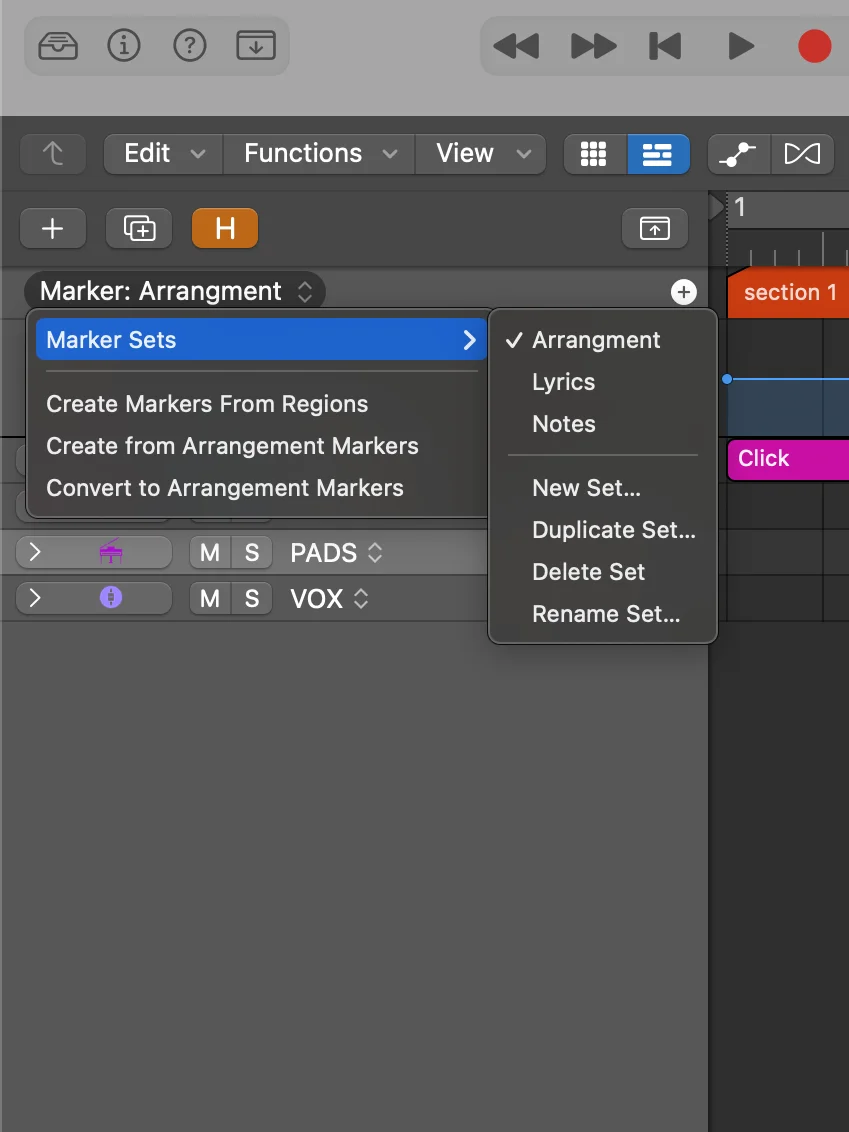Solo the VOX track

click(252, 598)
